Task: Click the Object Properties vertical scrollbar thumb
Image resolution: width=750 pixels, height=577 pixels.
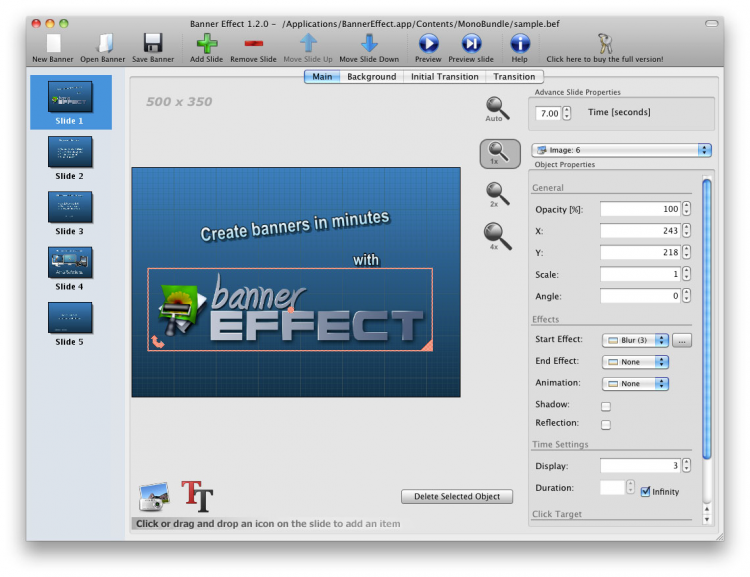Action: click(x=707, y=319)
